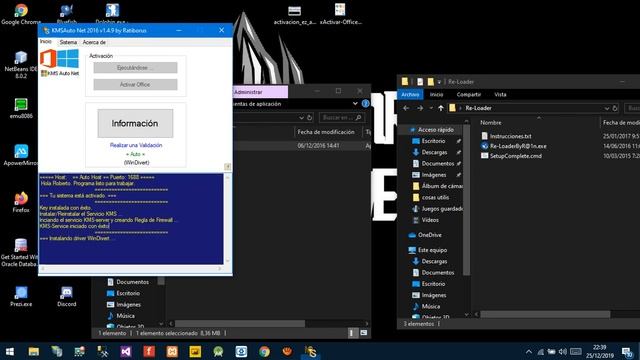640x360 pixels.
Task: Click the Office logo in KMSAuto Net
Action: click(48, 59)
